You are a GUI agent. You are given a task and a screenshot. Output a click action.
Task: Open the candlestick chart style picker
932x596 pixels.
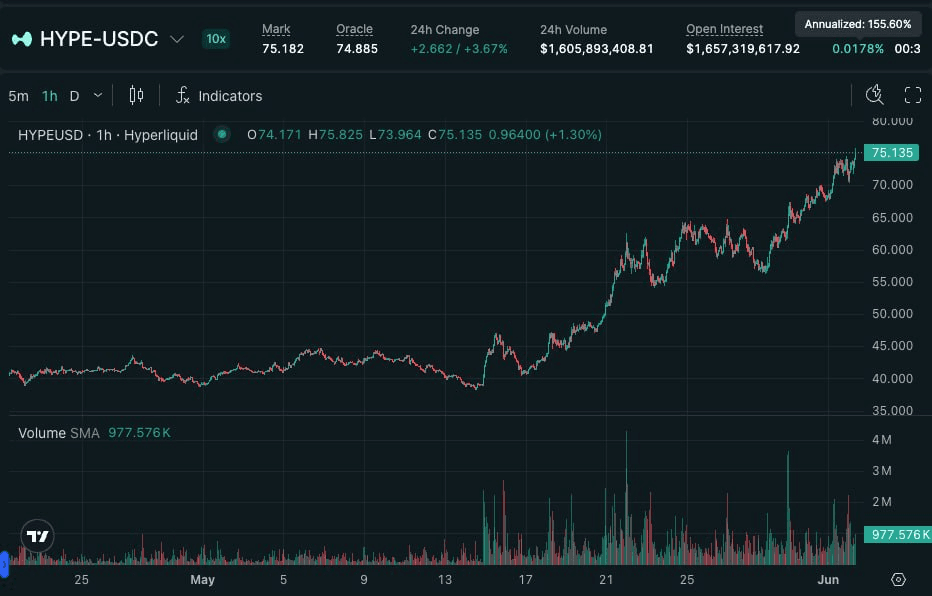click(x=136, y=95)
